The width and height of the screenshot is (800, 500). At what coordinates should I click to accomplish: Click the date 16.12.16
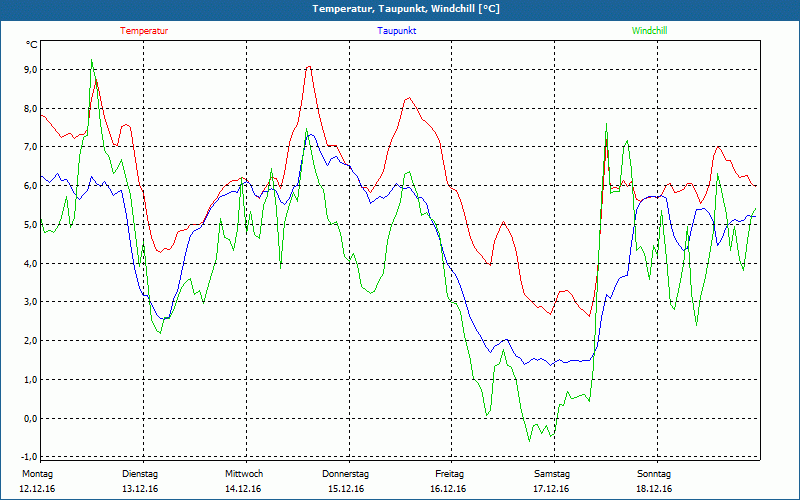(448, 489)
